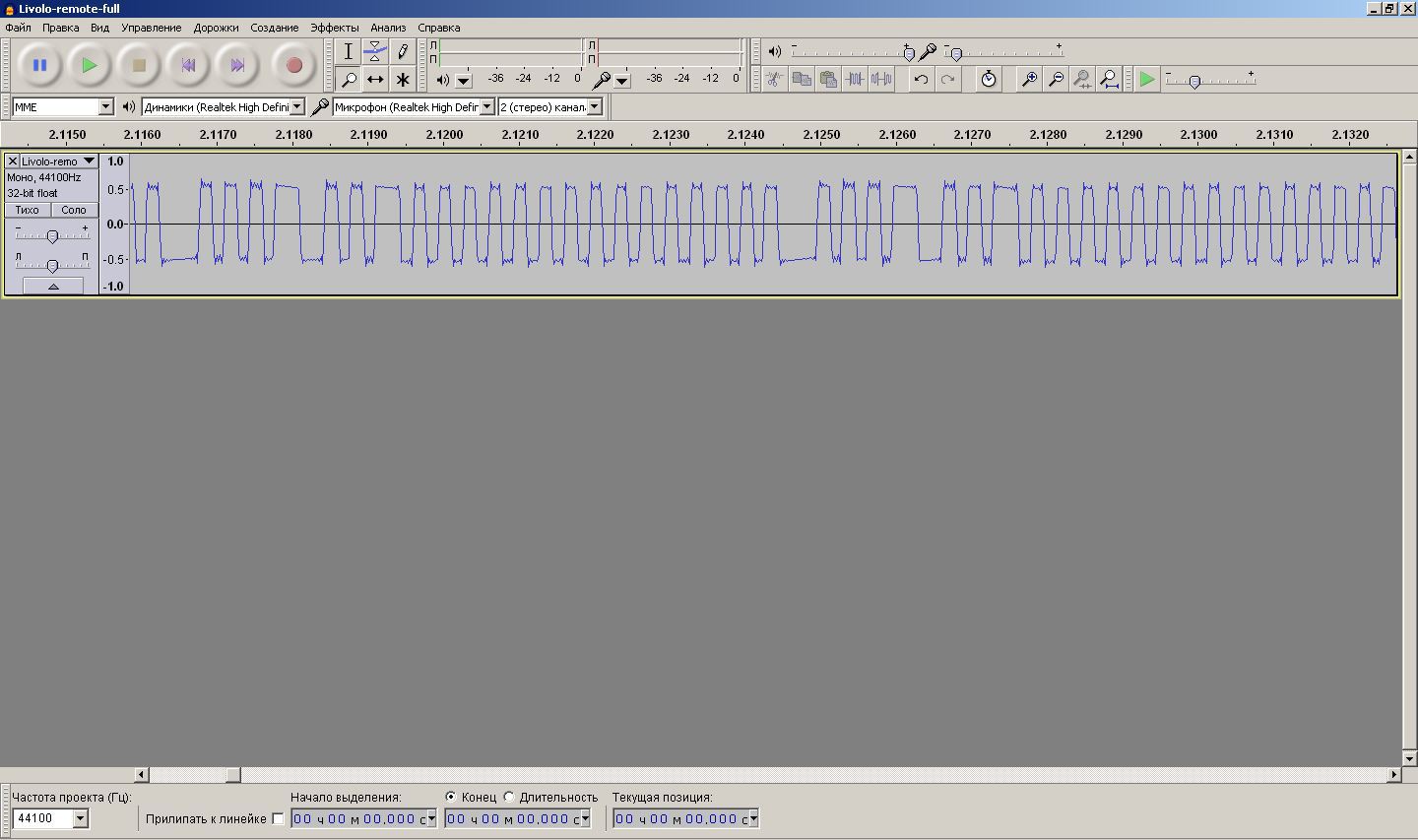Open the input meter dropdown arrow
The width and height of the screenshot is (1418, 840).
click(x=622, y=81)
